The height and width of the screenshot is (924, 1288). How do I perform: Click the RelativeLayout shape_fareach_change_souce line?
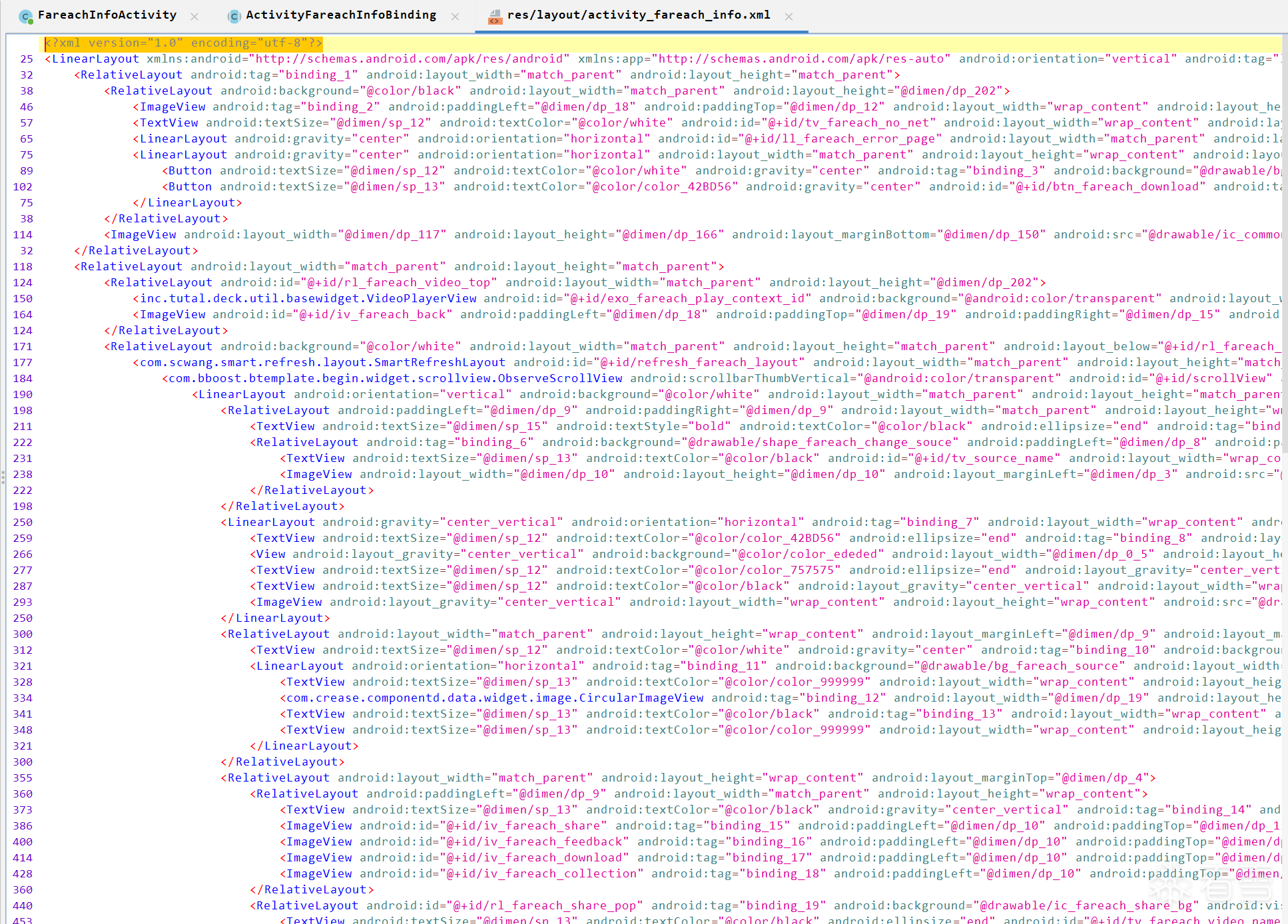click(766, 443)
